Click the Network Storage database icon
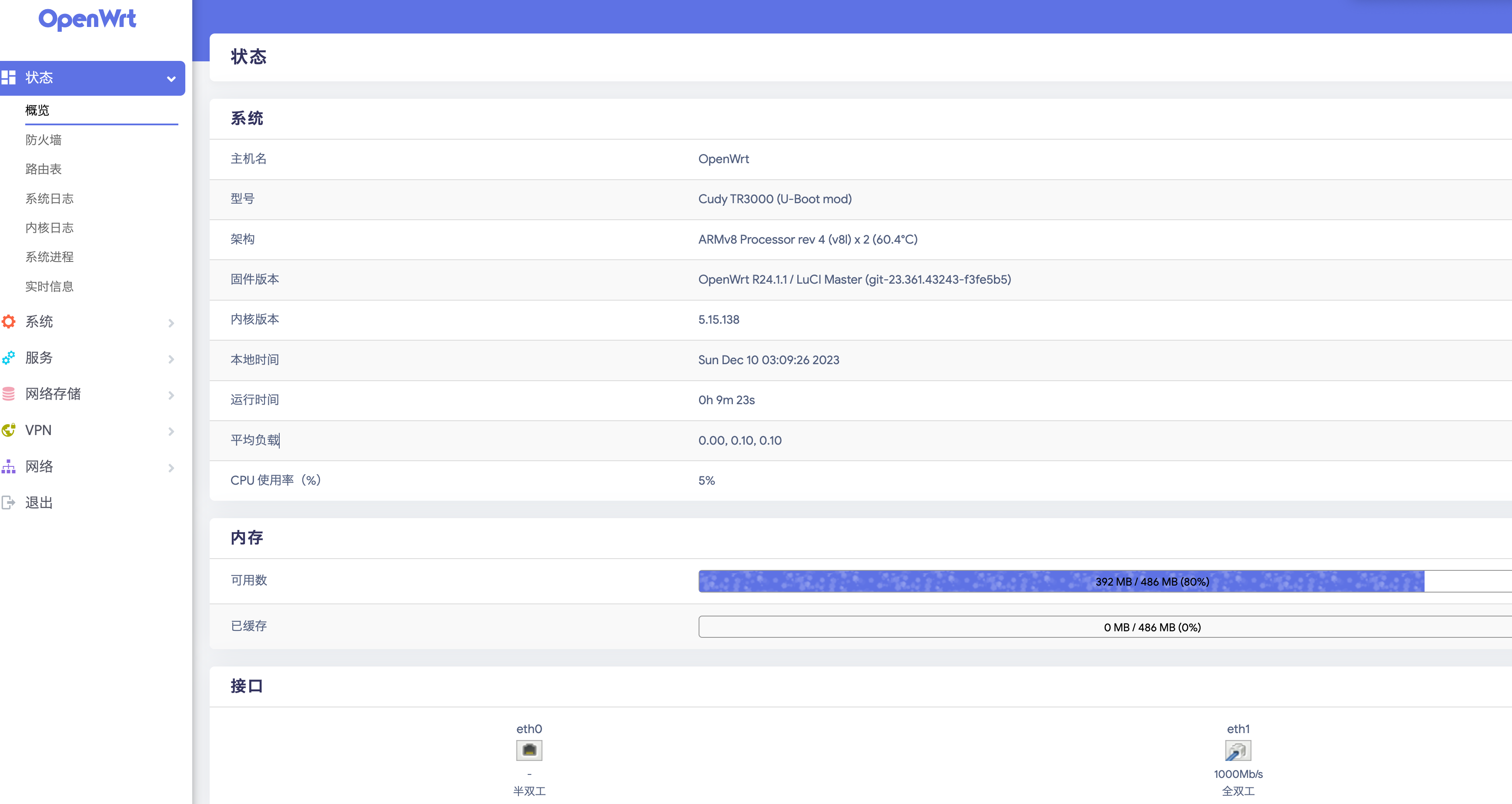 pyautogui.click(x=9, y=394)
